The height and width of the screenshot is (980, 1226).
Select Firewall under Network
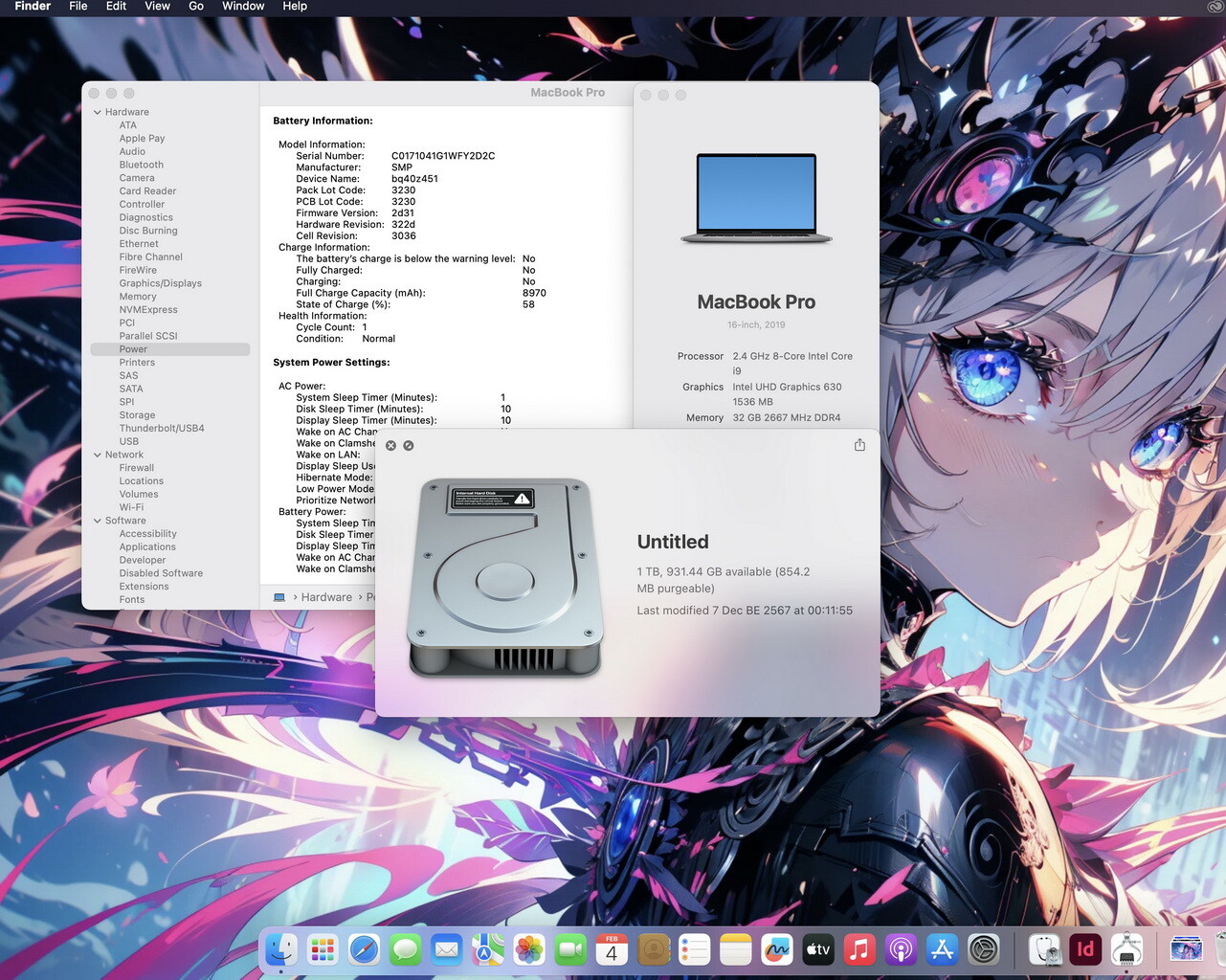point(137,468)
